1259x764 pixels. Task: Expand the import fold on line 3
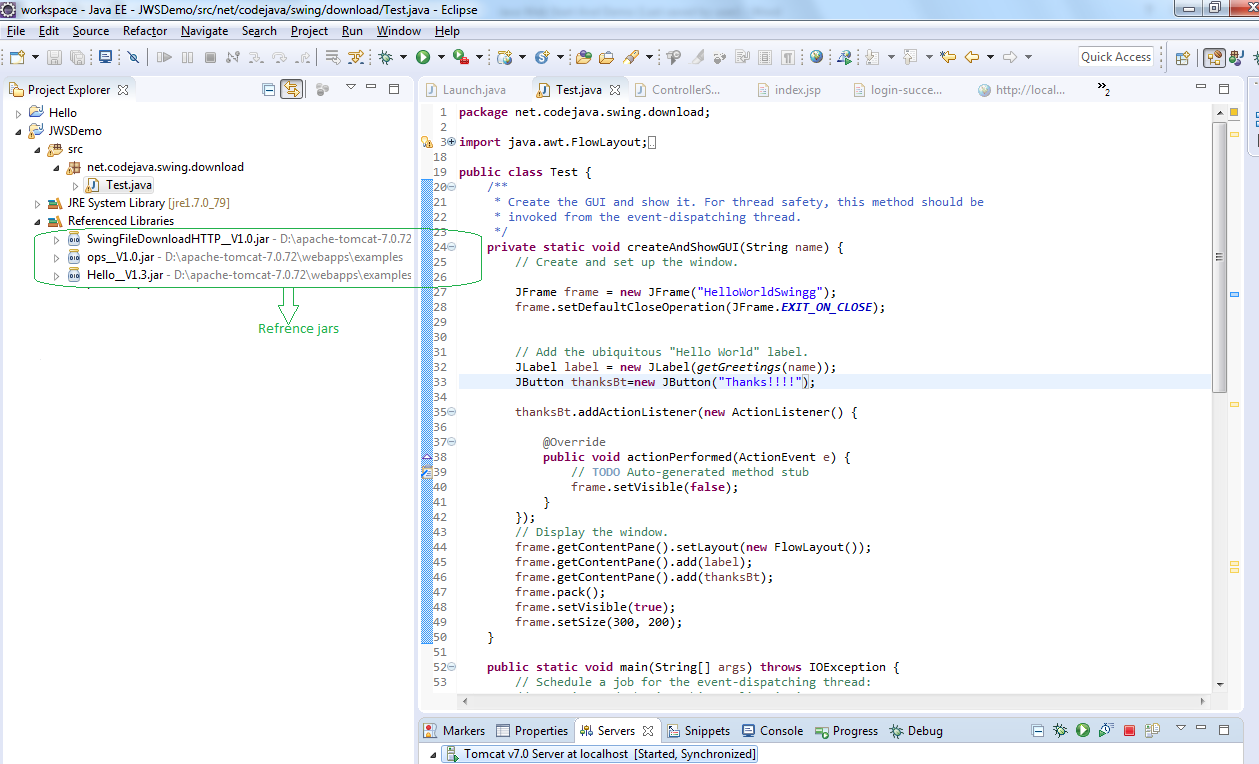click(451, 142)
